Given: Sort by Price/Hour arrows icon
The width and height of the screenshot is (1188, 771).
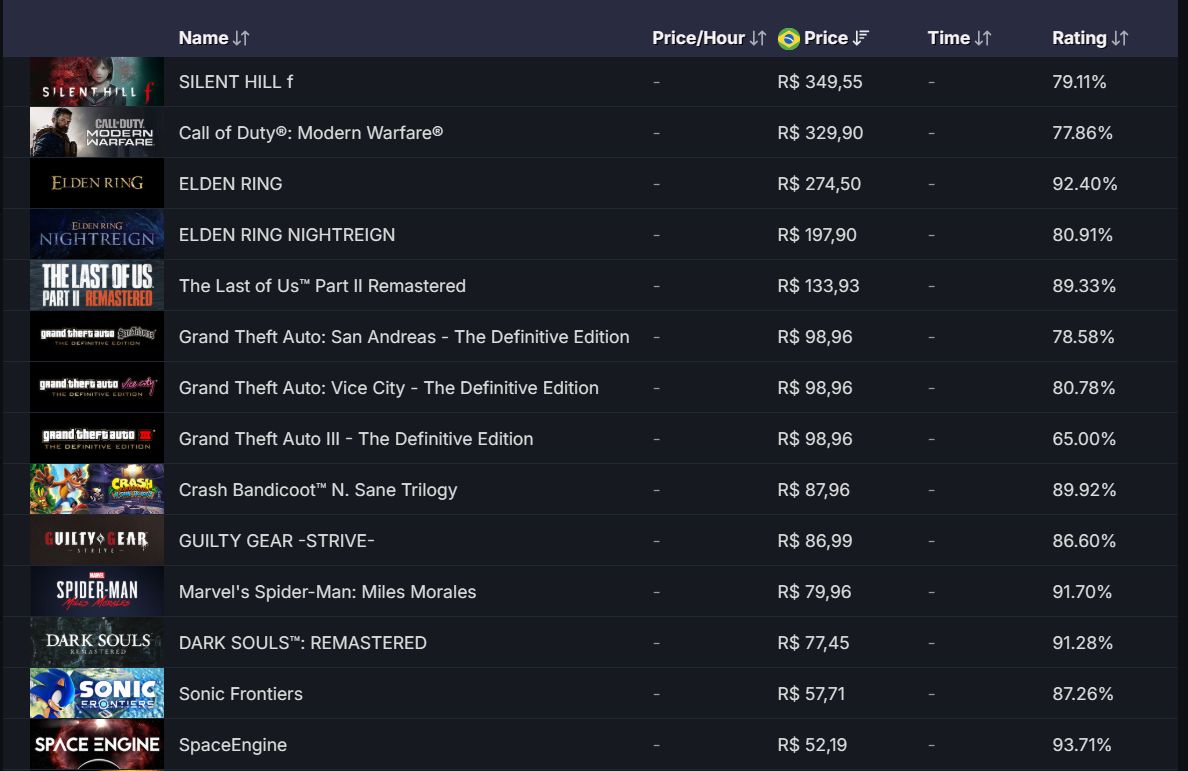Looking at the screenshot, I should click(x=758, y=38).
